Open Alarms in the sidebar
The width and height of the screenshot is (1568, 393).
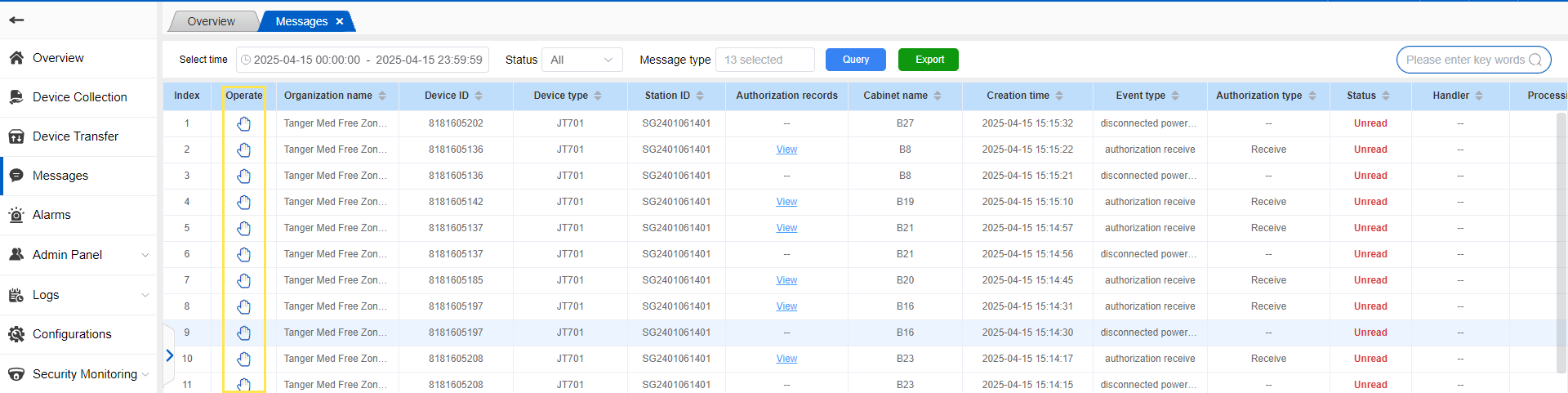(51, 215)
